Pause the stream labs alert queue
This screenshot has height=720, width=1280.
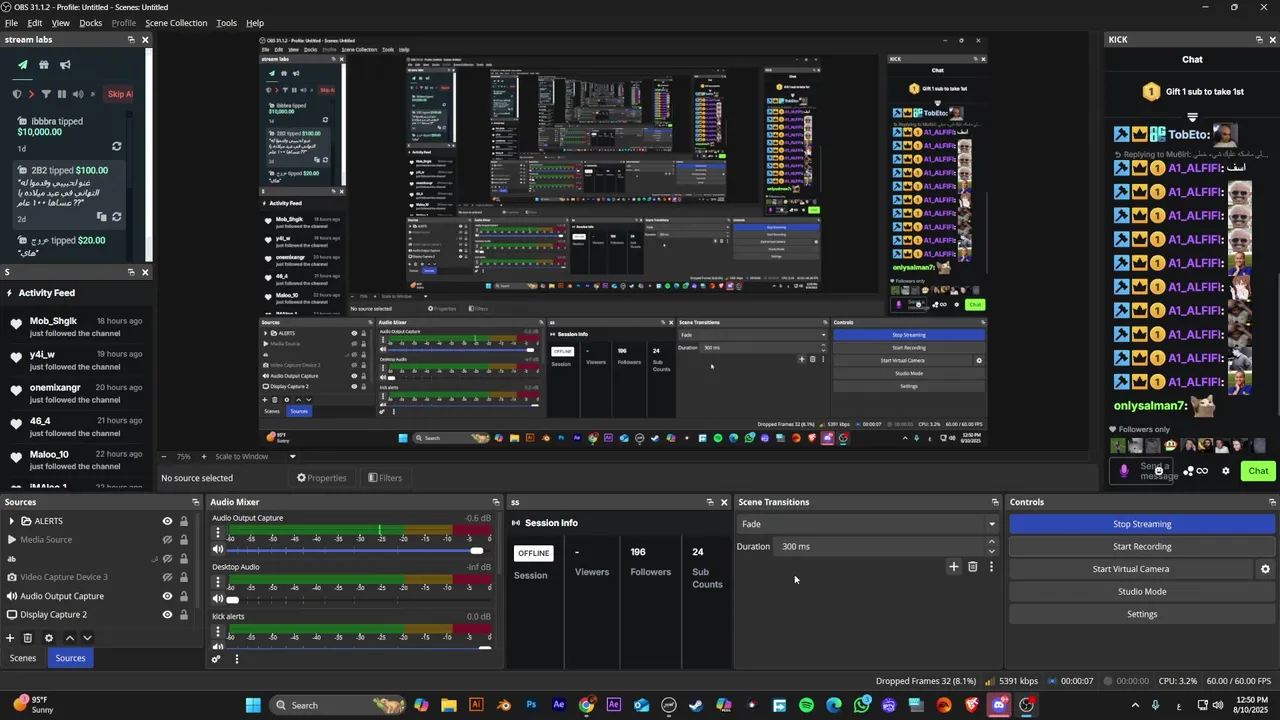(62, 94)
